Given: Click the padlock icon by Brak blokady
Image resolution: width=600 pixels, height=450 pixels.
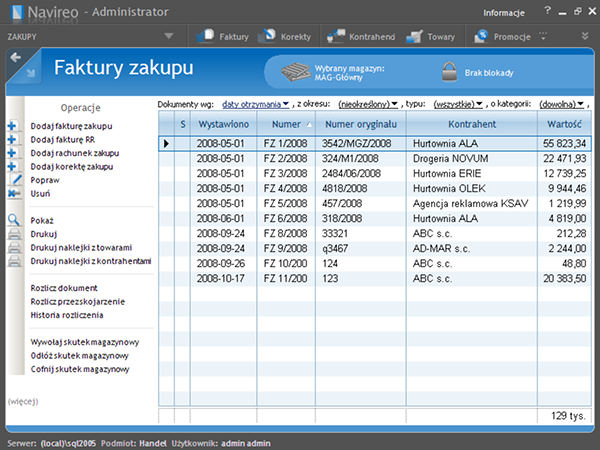Looking at the screenshot, I should point(448,71).
